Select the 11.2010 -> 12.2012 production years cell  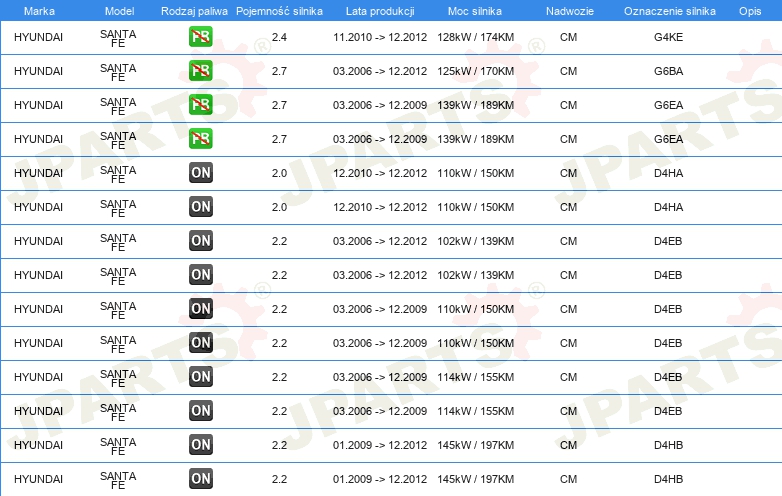(x=380, y=37)
